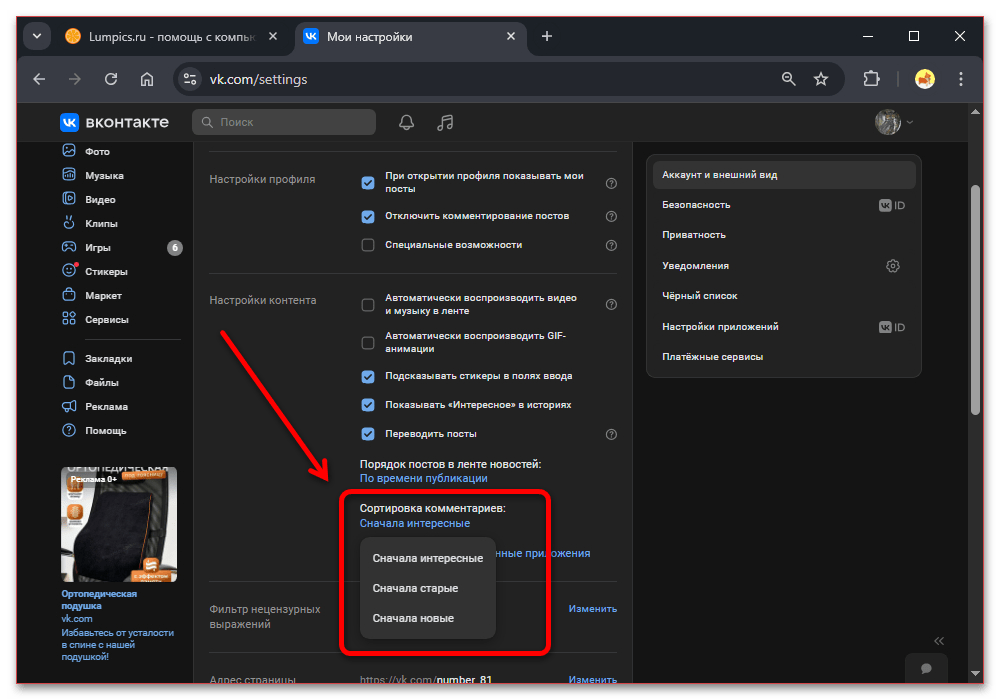This screenshot has height=700, width=1000.
Task: Open the chat bubble messenger icon
Action: (x=926, y=668)
